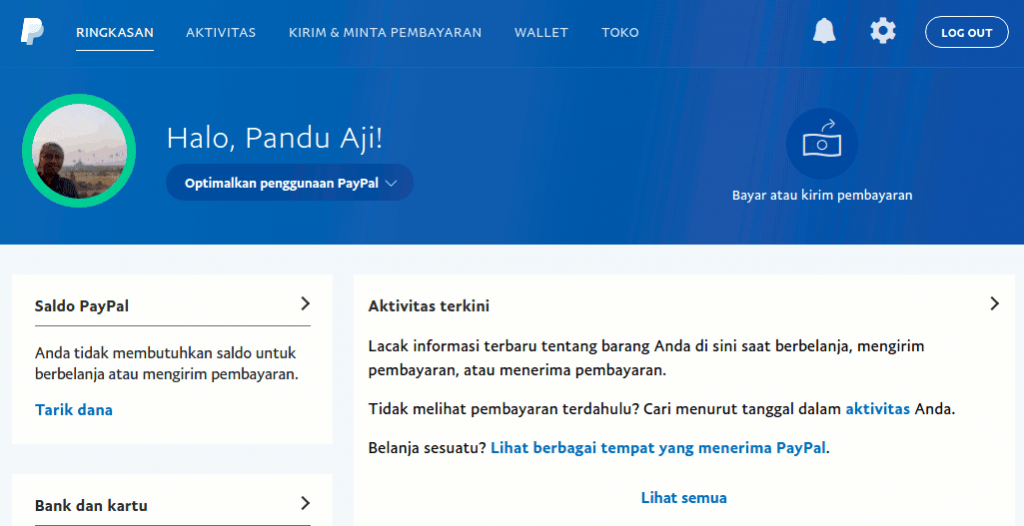
Task: Open Kirim & Minta Pembayaran tab
Action: pyautogui.click(x=385, y=33)
